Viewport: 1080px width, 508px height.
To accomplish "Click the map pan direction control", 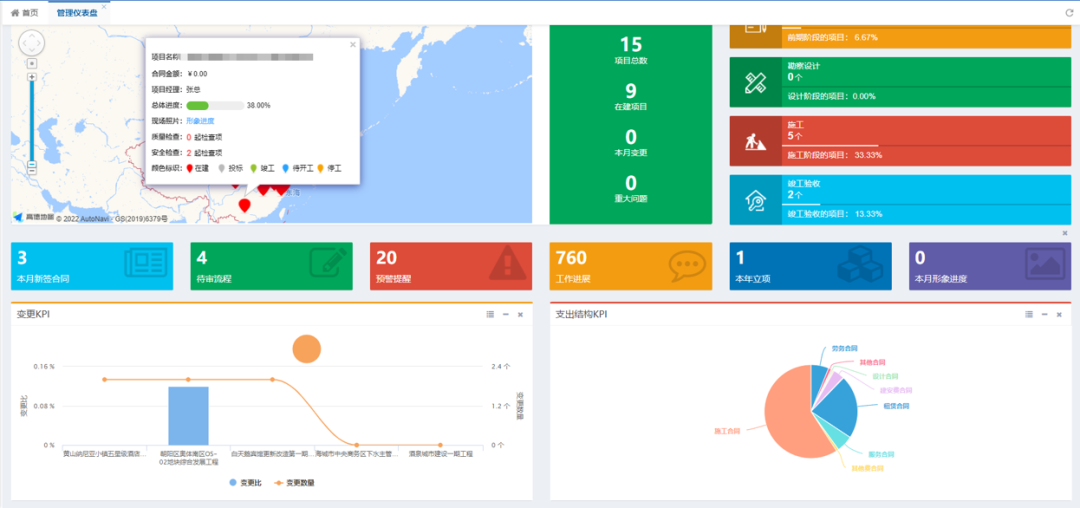I will click(32, 43).
